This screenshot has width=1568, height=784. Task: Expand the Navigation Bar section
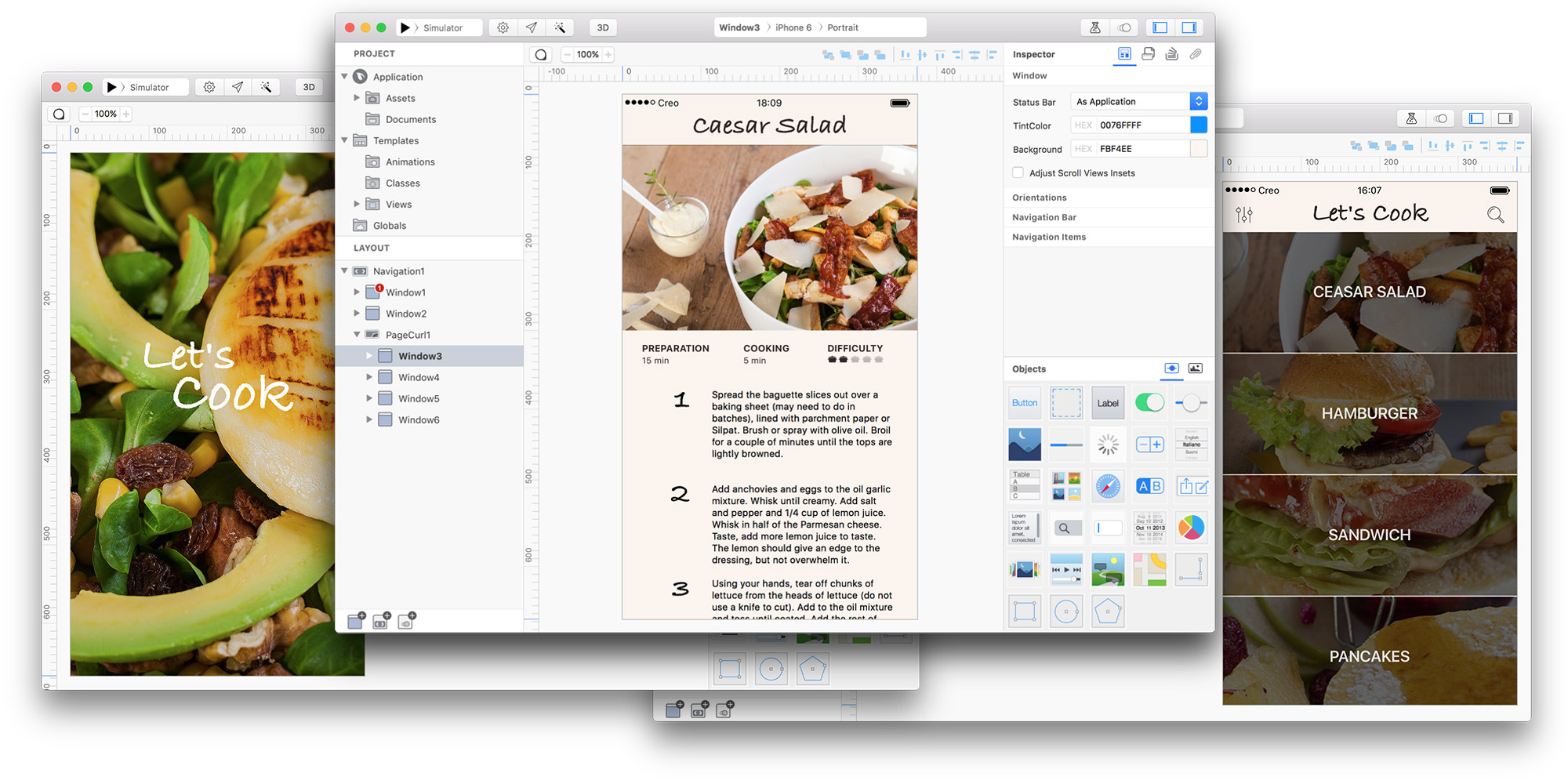[x=1044, y=217]
